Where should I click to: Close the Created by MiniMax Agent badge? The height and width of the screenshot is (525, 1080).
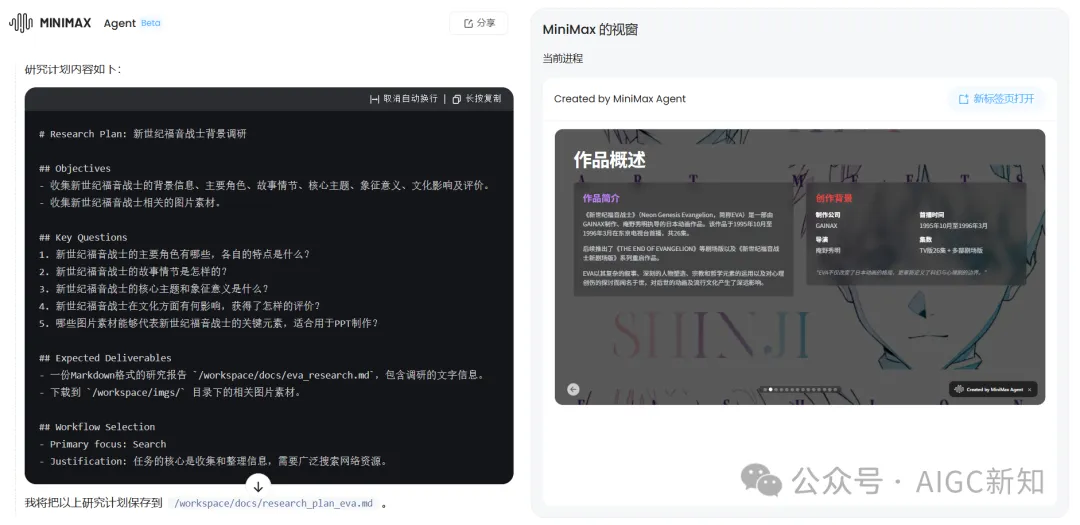pos(1030,389)
